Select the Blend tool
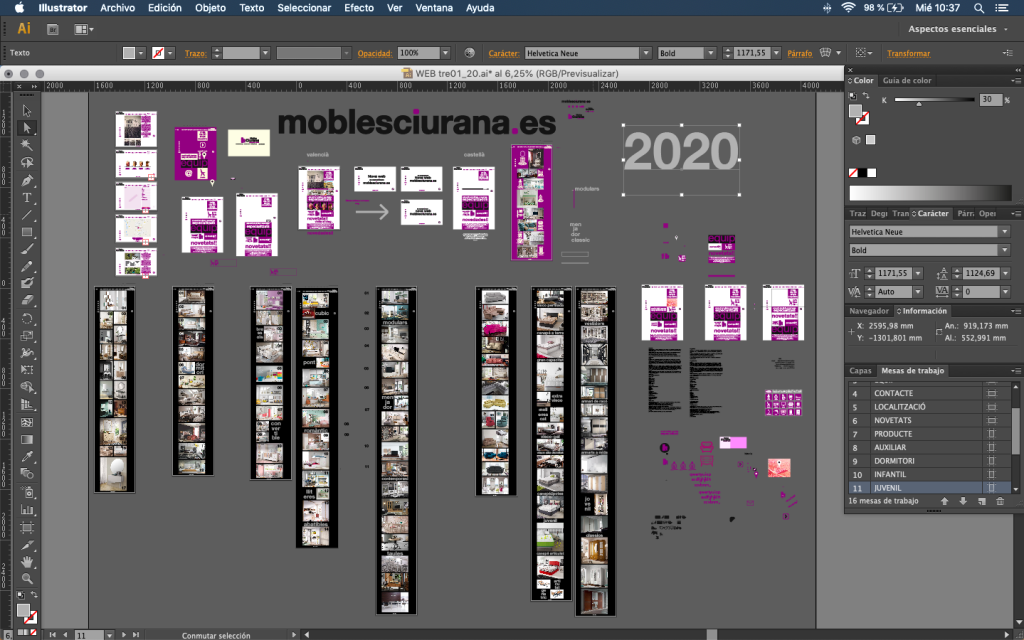The width and height of the screenshot is (1024, 640). [27, 474]
